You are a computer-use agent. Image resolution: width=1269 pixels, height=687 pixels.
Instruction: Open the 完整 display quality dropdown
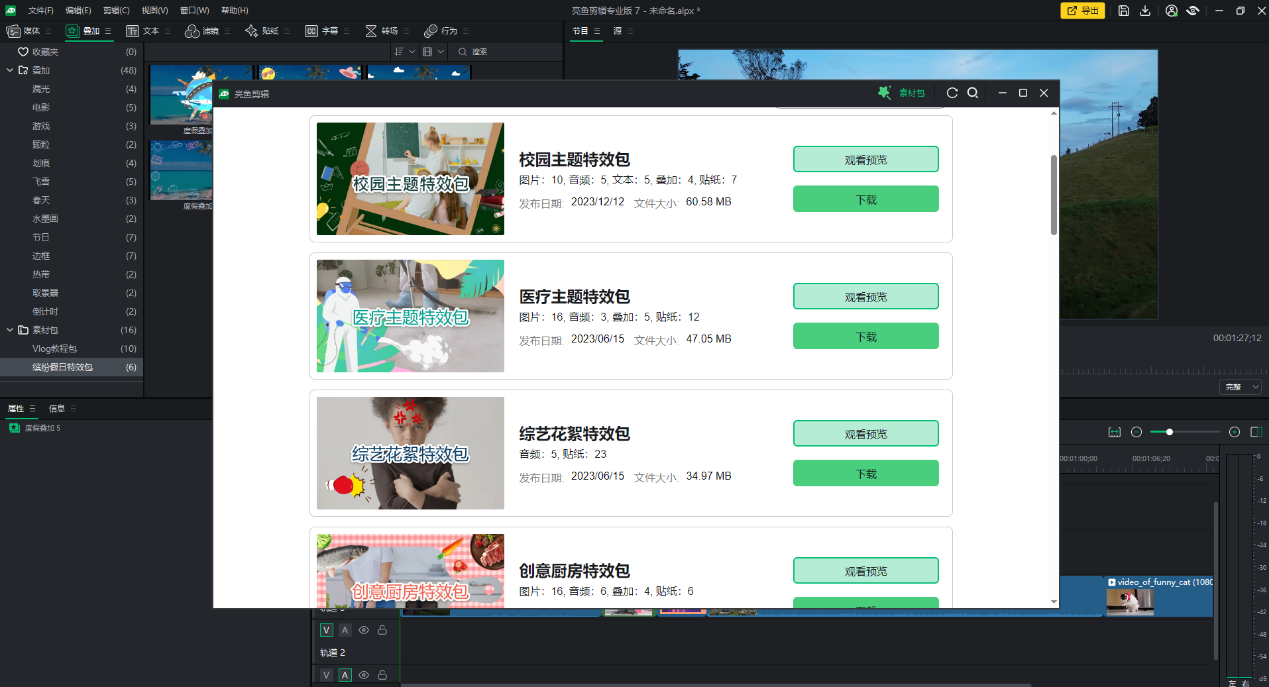click(x=1238, y=386)
